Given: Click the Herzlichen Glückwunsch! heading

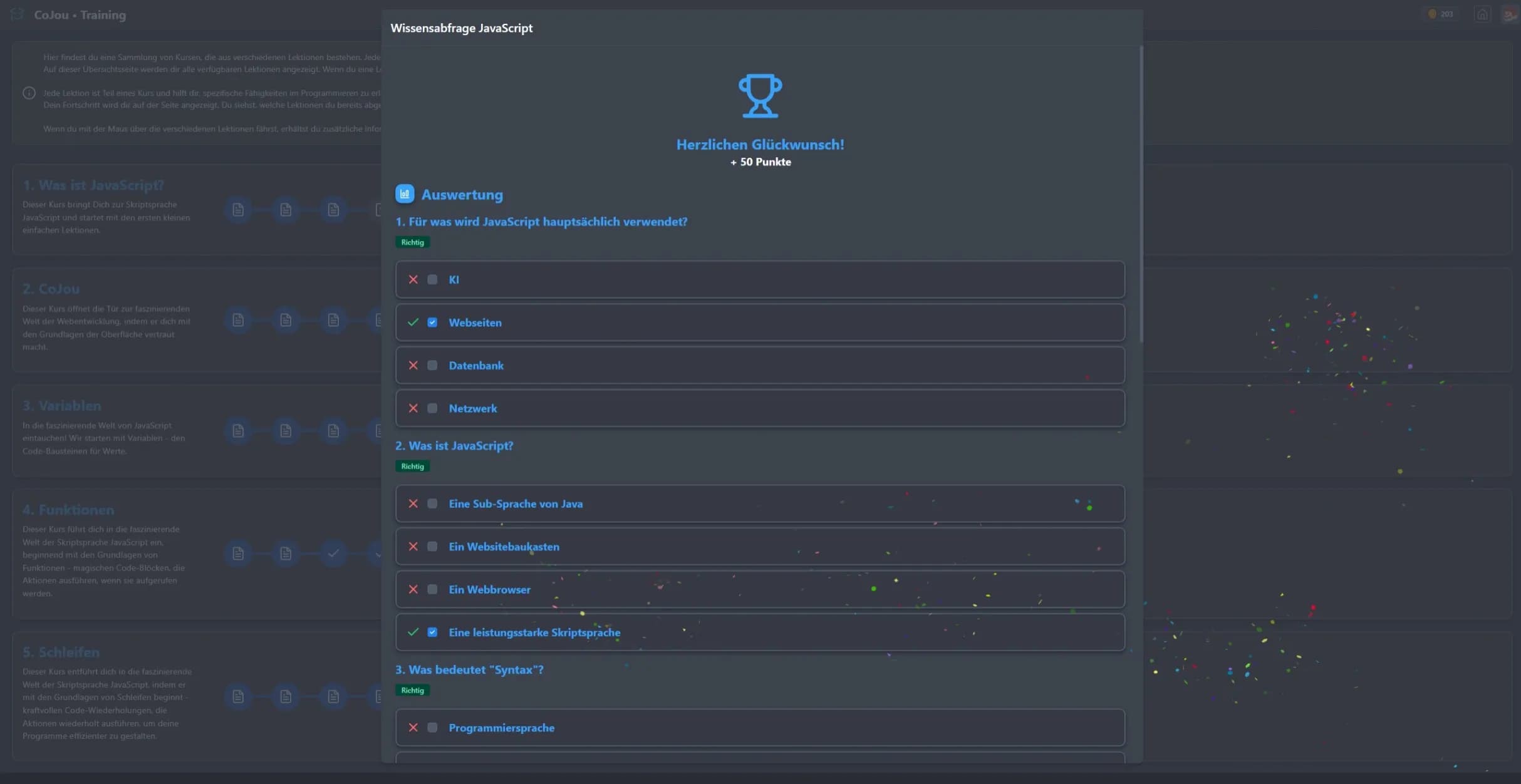Looking at the screenshot, I should 760,145.
